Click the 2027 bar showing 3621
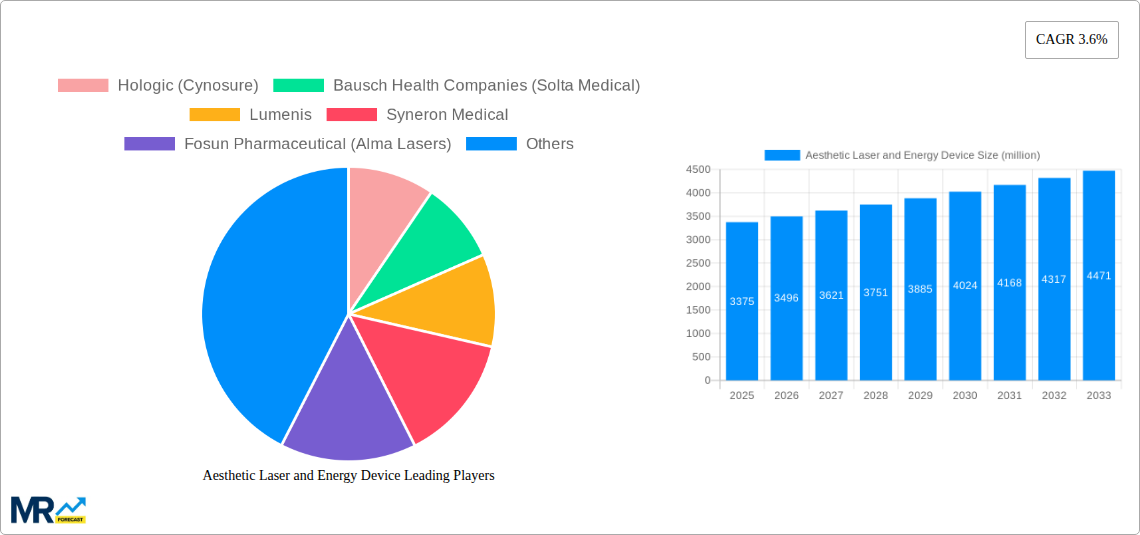1140x535 pixels. tap(831, 295)
